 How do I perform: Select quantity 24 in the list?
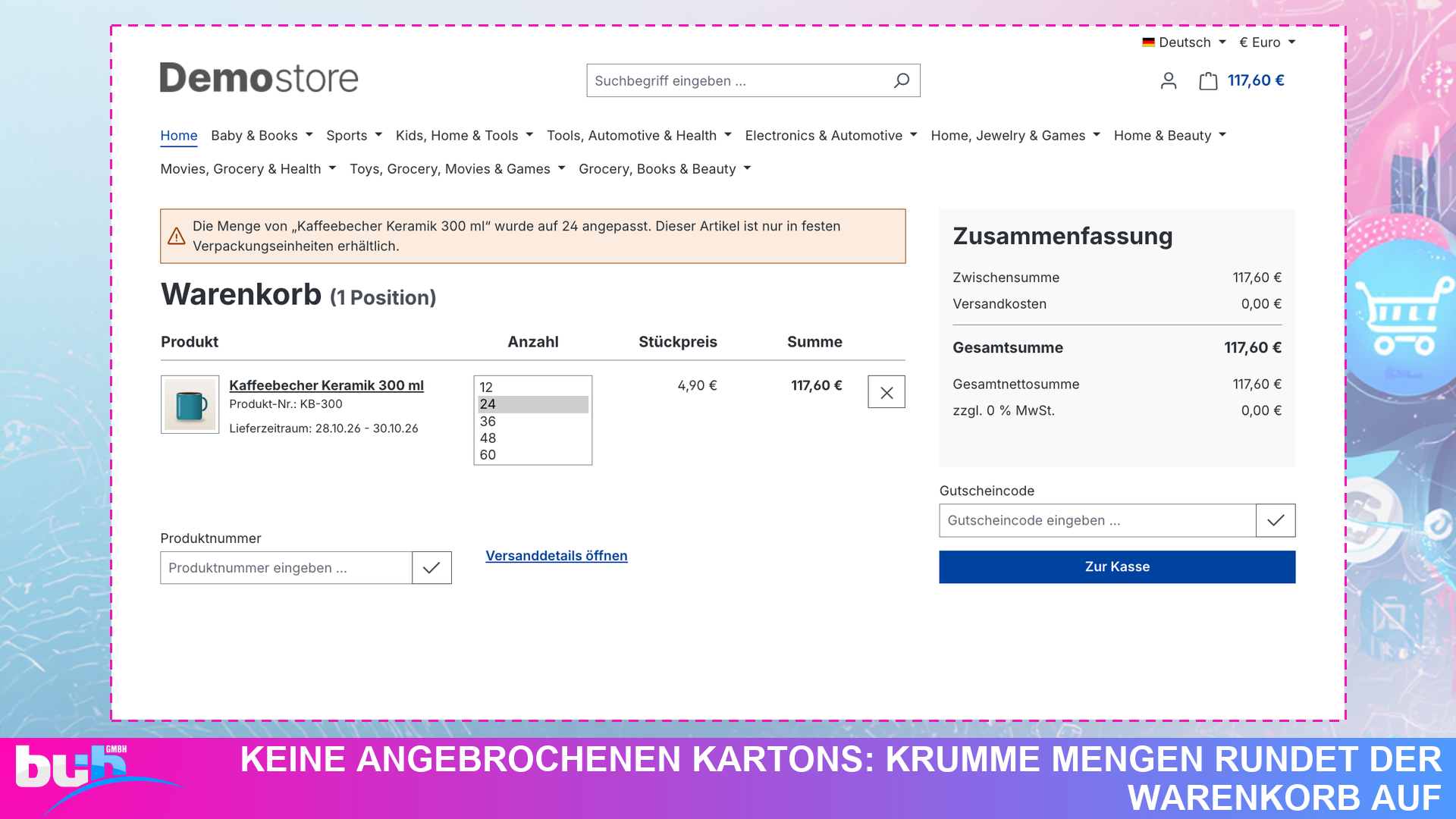(533, 404)
